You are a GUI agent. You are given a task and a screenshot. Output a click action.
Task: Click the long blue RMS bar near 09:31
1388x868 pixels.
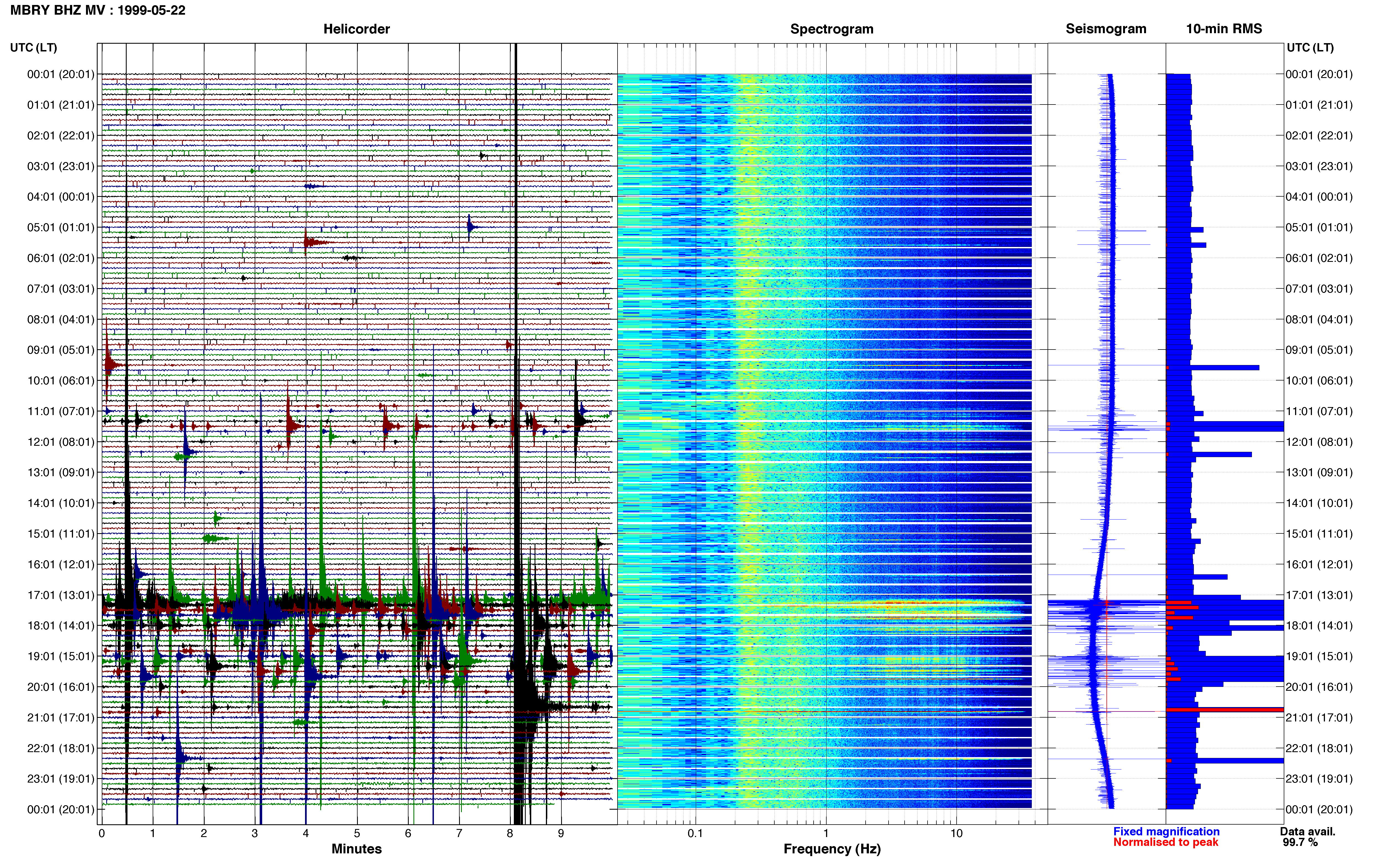point(1213,367)
